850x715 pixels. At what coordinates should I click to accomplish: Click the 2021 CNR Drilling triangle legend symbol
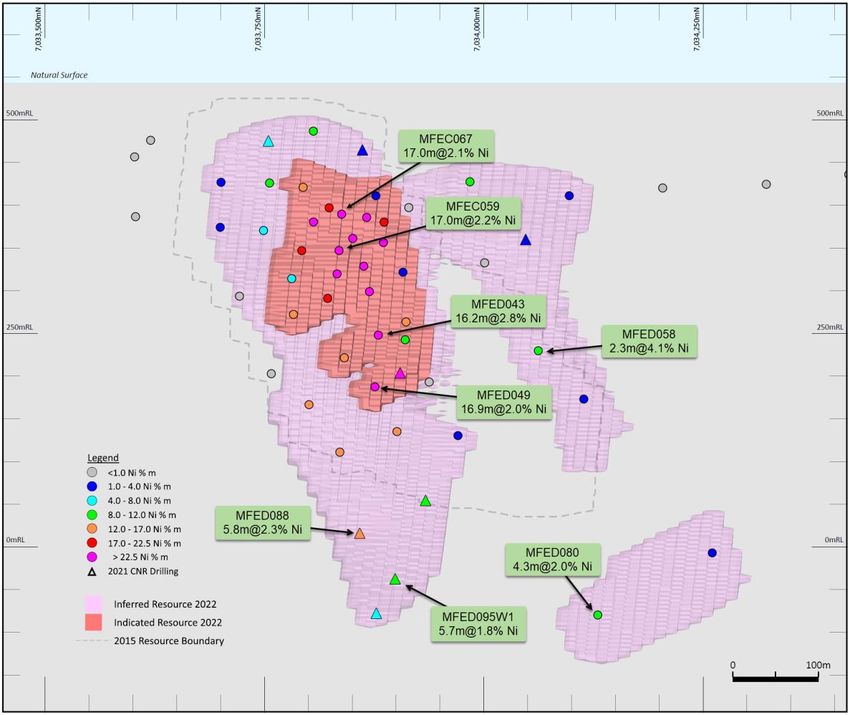point(92,571)
